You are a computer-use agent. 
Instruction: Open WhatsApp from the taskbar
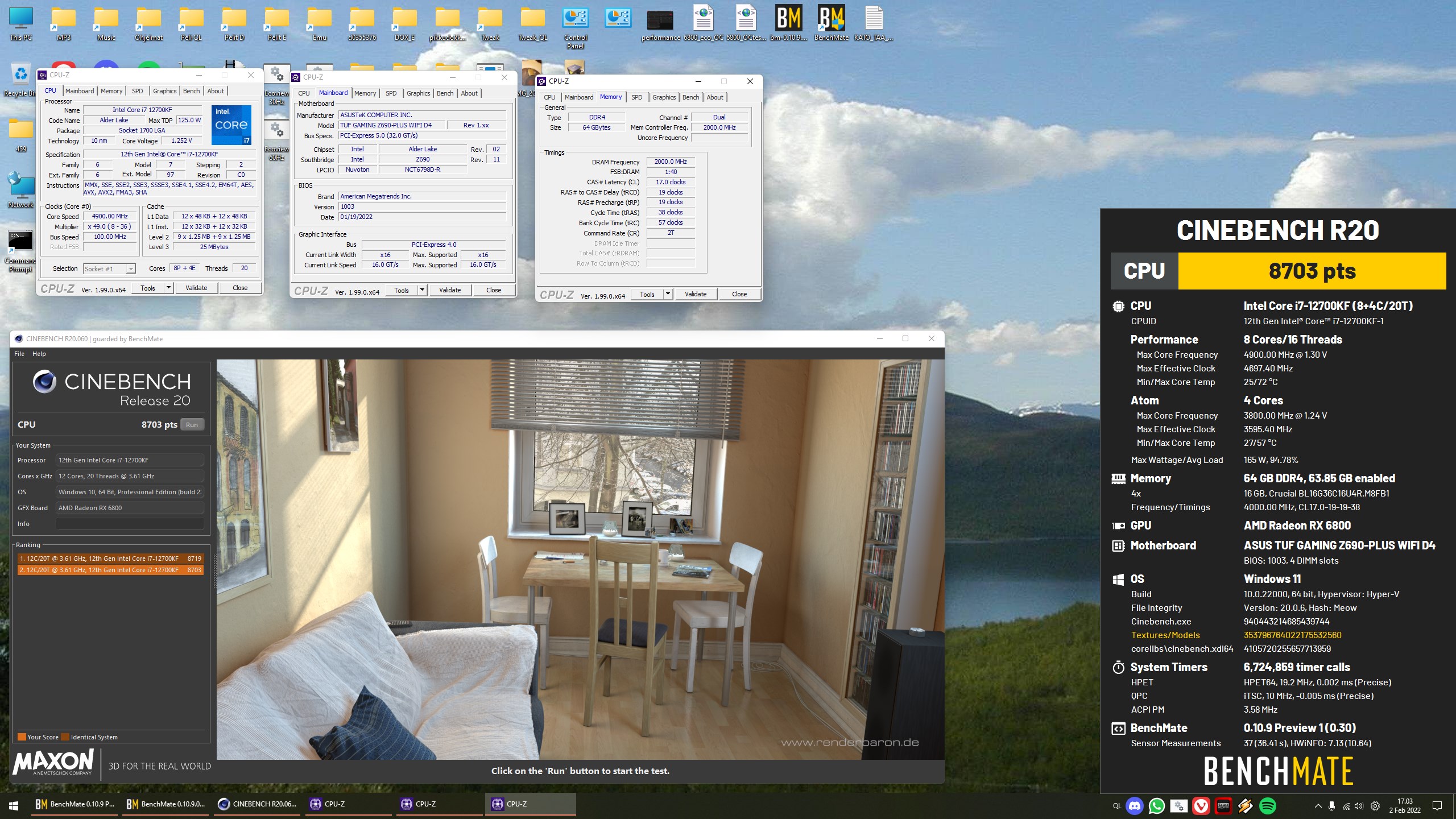click(1156, 805)
